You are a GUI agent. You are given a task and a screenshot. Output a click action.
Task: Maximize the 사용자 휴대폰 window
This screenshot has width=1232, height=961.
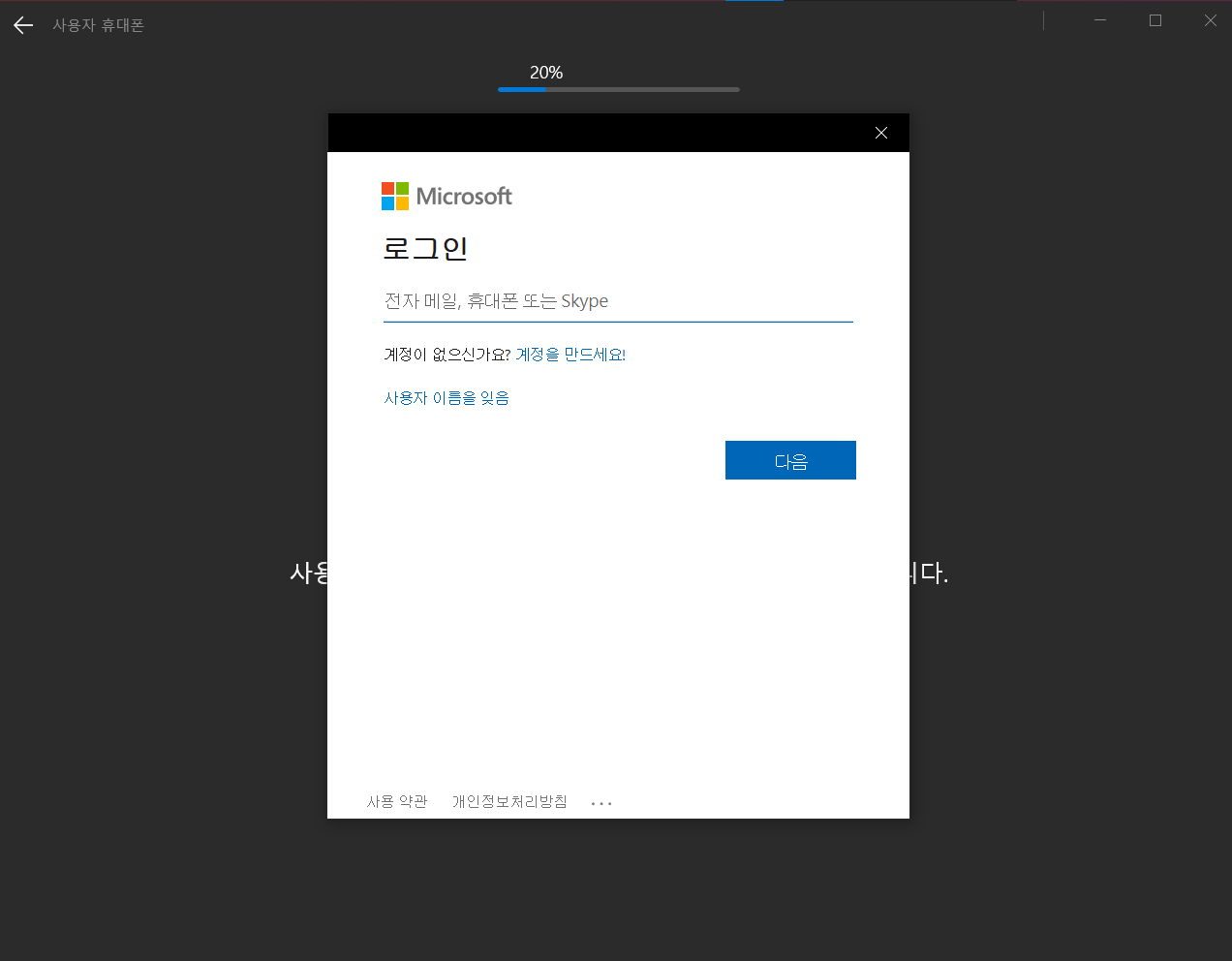pos(1155,20)
